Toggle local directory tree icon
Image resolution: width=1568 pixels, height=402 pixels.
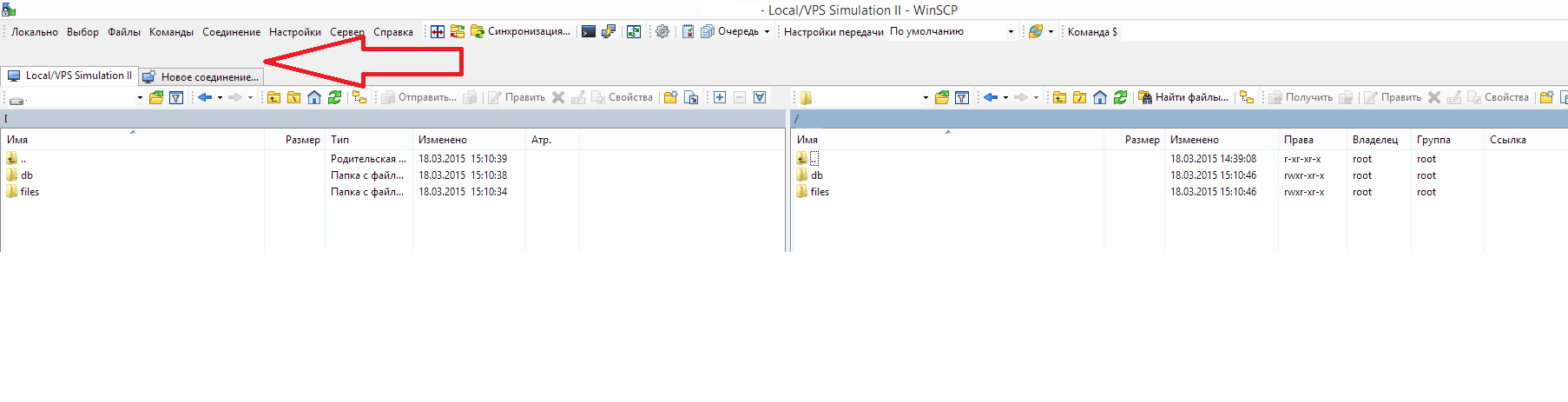[x=359, y=97]
